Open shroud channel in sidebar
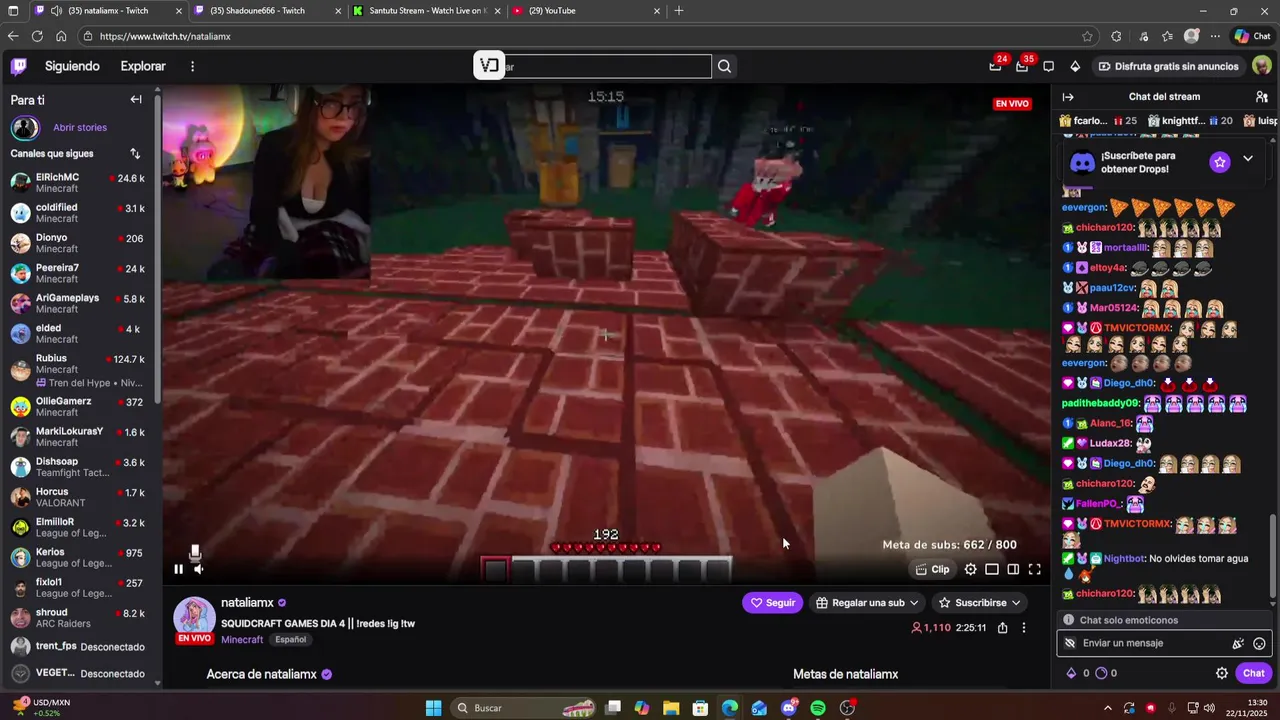 80,618
